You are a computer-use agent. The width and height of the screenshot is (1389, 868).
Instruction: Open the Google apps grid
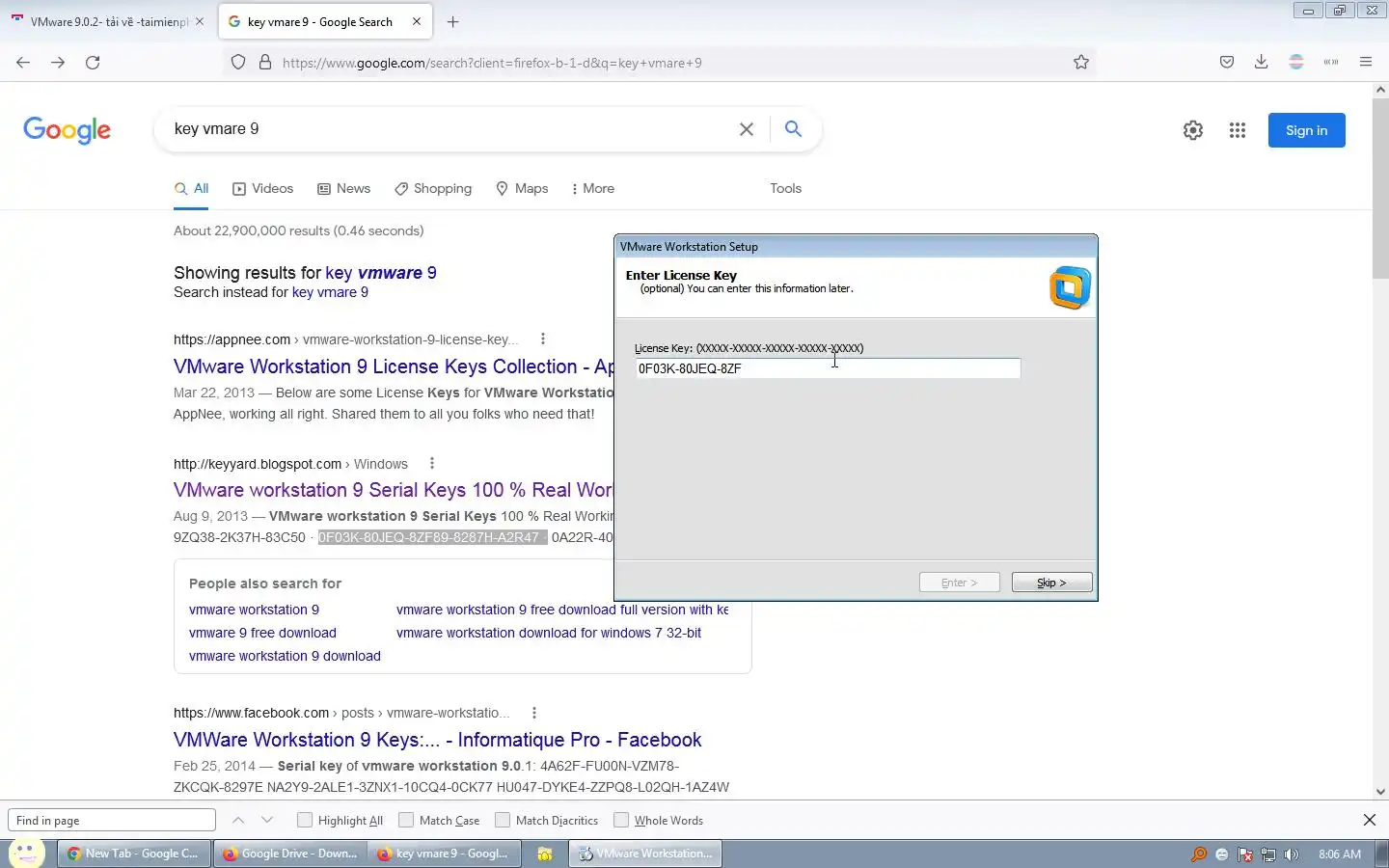coord(1238,130)
